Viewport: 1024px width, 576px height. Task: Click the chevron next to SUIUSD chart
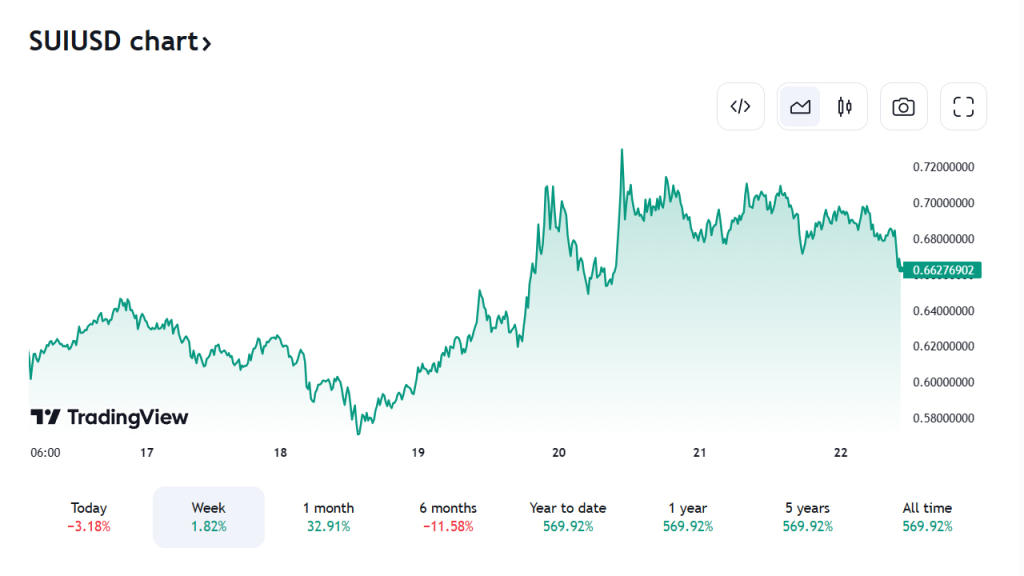[x=206, y=43]
